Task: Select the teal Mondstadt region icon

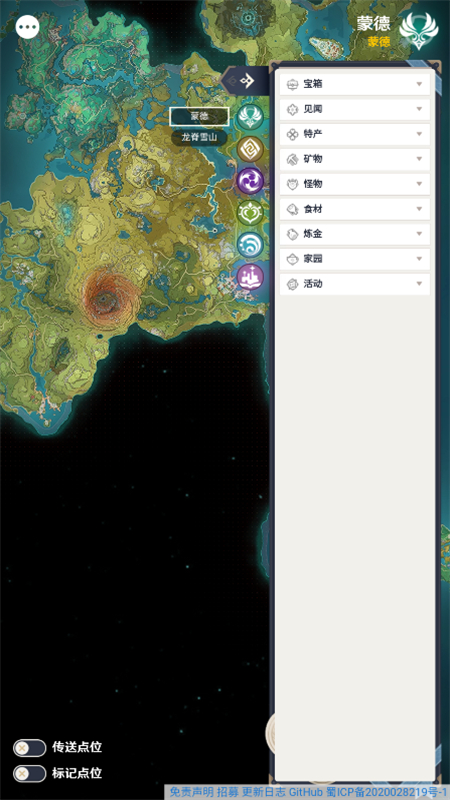Action: 251,116
